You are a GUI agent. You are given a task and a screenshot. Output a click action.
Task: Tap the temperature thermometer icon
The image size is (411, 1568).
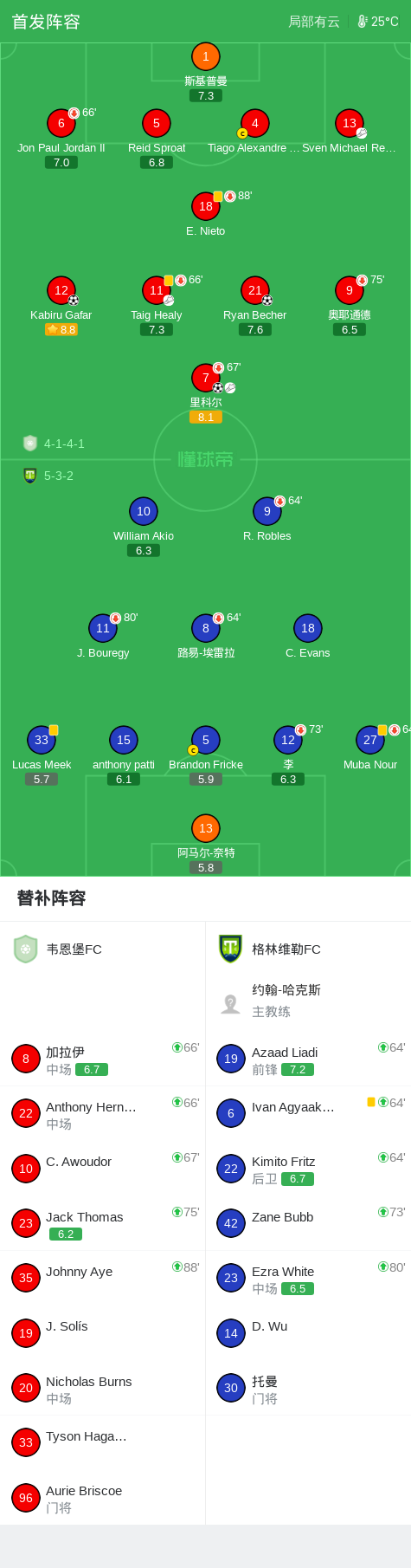click(363, 21)
